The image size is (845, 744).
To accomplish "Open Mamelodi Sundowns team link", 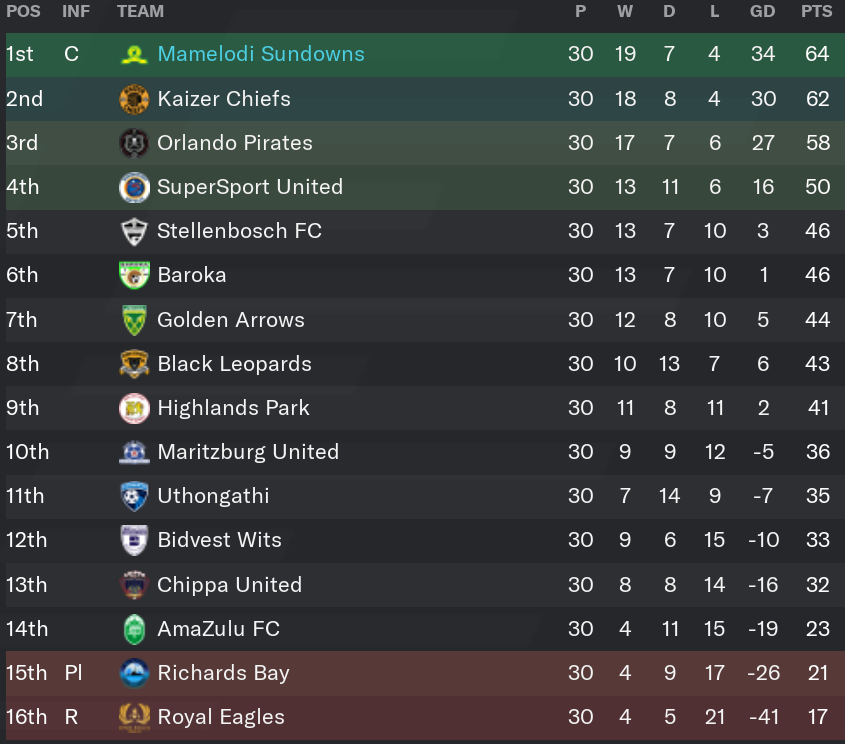I will (x=261, y=54).
